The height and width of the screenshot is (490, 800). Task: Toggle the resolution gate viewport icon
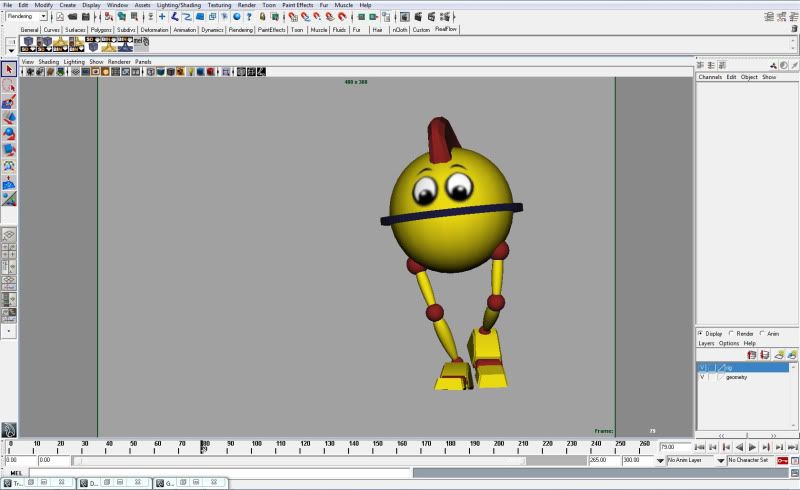coord(95,72)
